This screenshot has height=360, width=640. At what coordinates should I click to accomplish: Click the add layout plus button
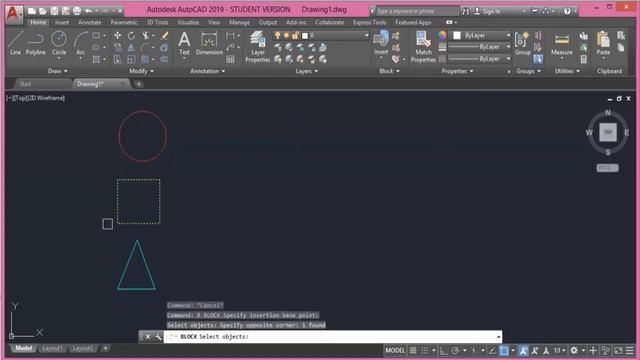(105, 348)
